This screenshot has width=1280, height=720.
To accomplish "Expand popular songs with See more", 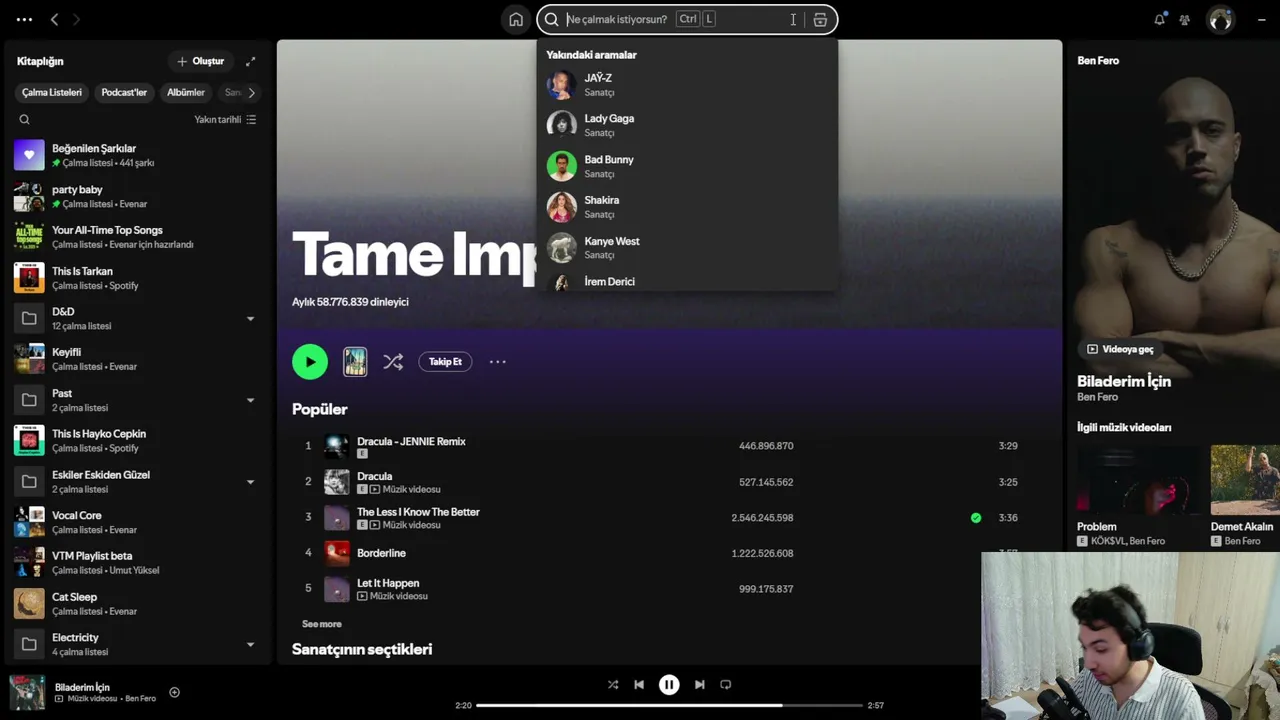I will point(322,624).
